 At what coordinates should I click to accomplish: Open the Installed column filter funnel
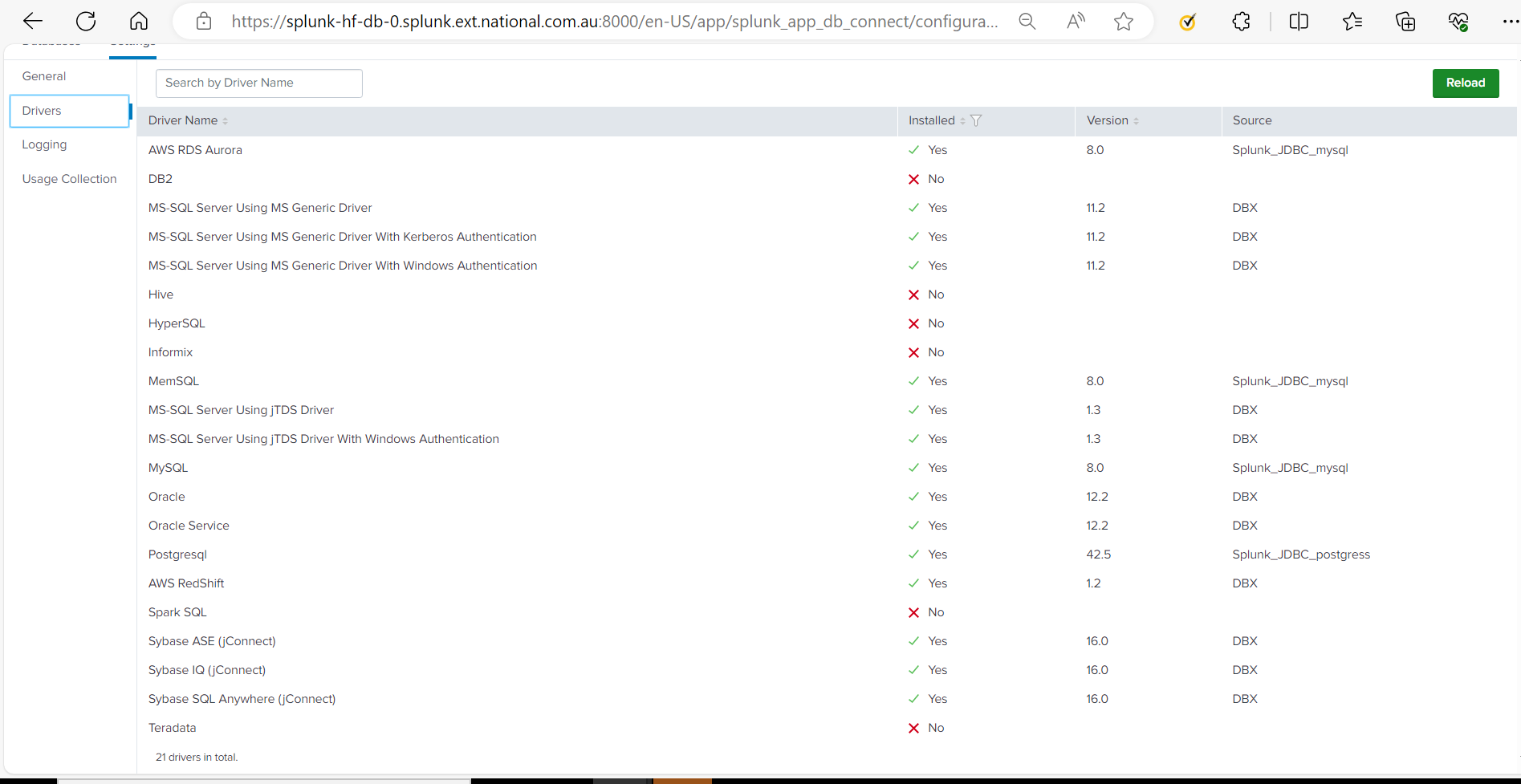click(x=976, y=120)
